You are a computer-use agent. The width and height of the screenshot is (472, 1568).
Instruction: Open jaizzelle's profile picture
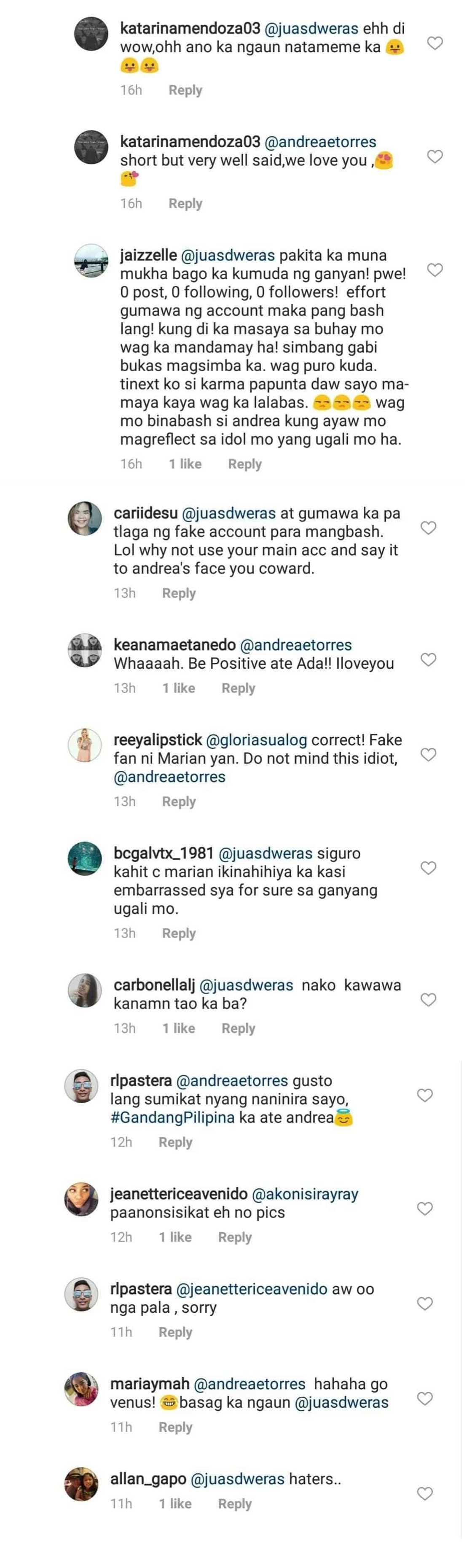pyautogui.click(x=91, y=261)
